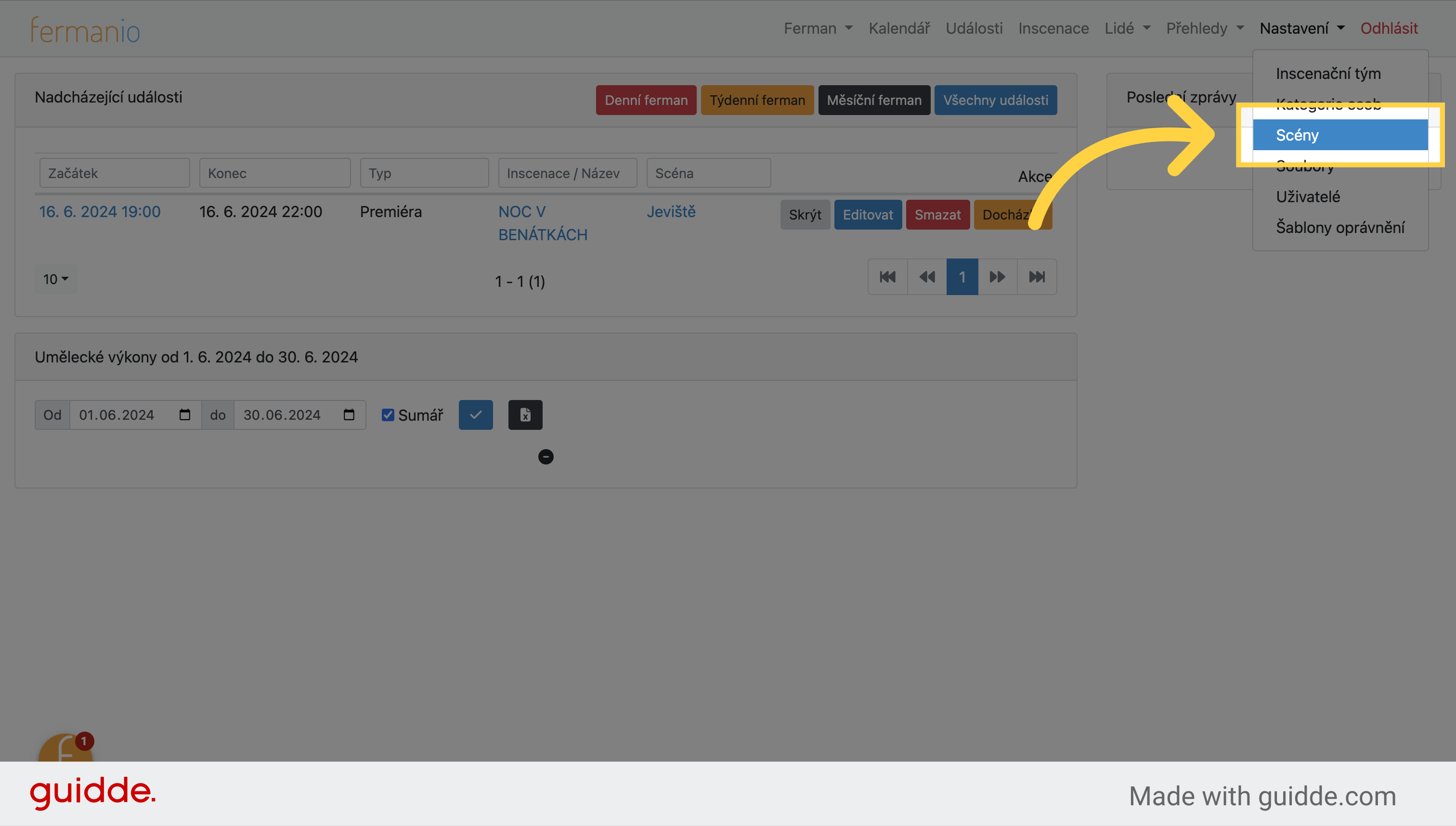The width and height of the screenshot is (1456, 826).
Task: Open the fermanio logo home link
Action: pos(85,30)
